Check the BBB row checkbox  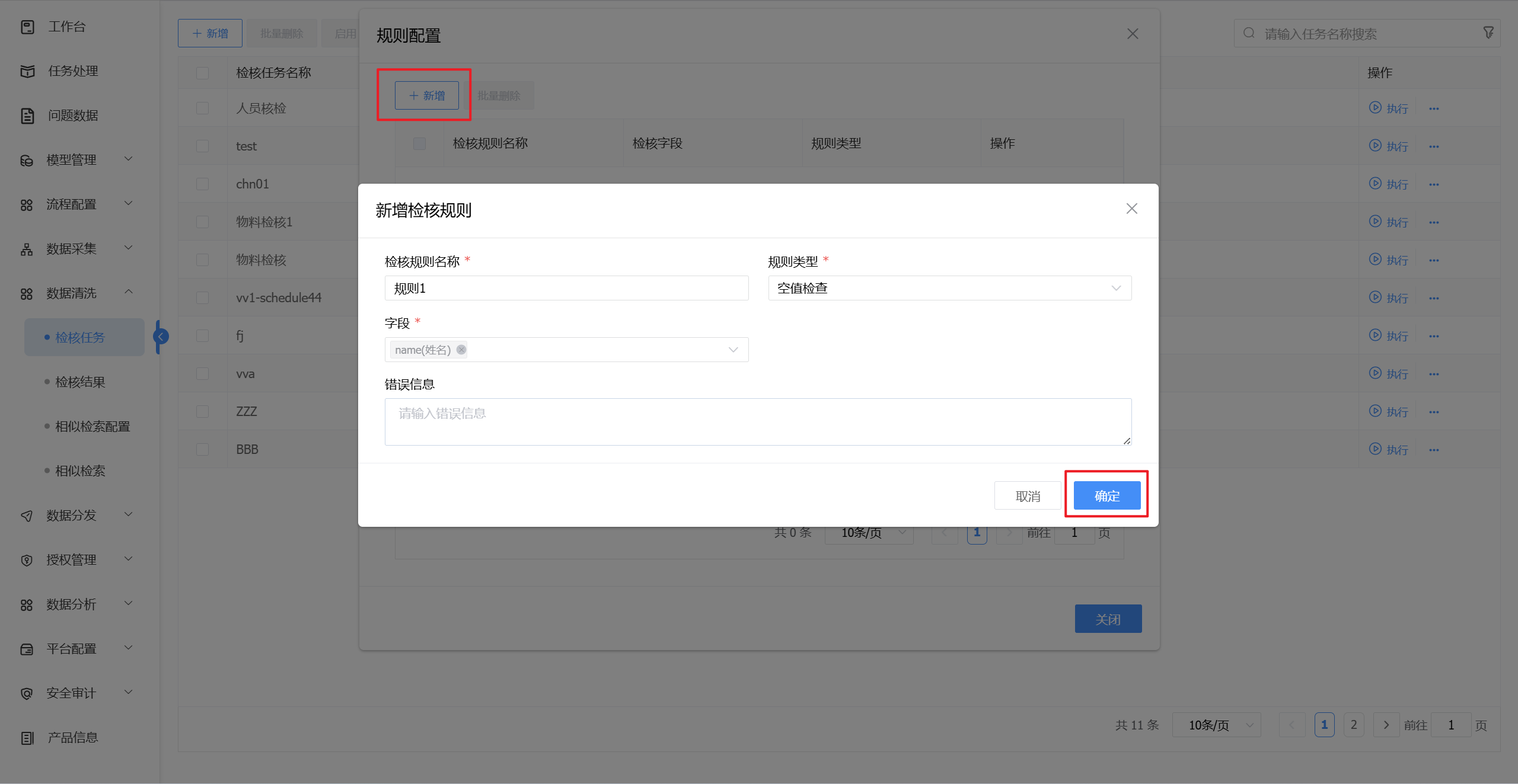coord(202,449)
